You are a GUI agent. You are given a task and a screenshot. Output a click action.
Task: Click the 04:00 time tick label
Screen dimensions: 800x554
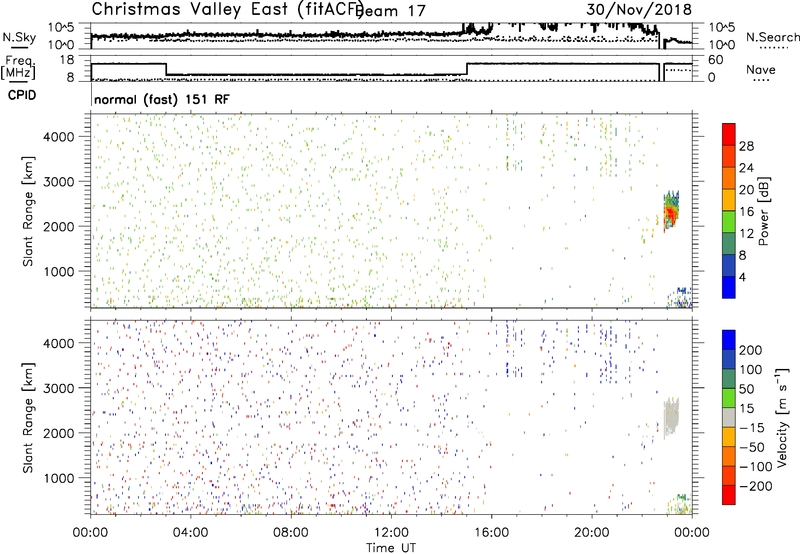pos(190,533)
